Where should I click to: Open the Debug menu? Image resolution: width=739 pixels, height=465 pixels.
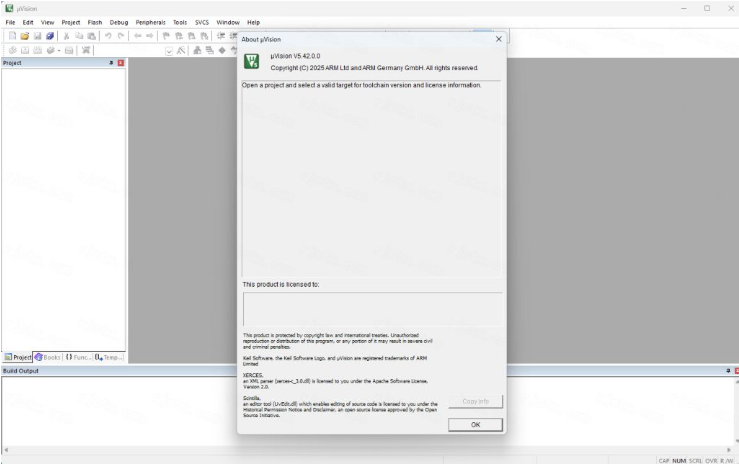(119, 22)
